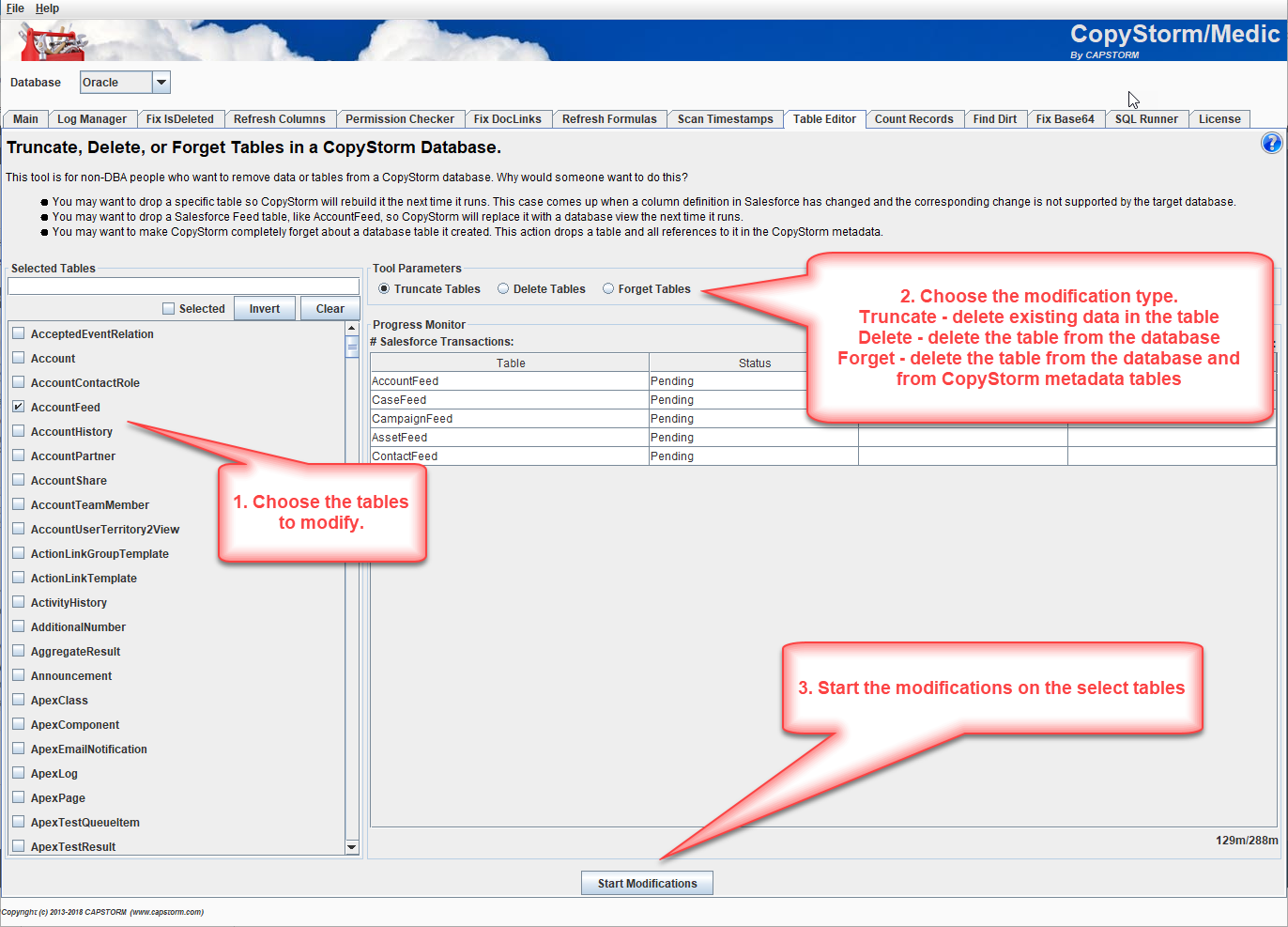
Task: Switch to the Main tab
Action: [25, 119]
